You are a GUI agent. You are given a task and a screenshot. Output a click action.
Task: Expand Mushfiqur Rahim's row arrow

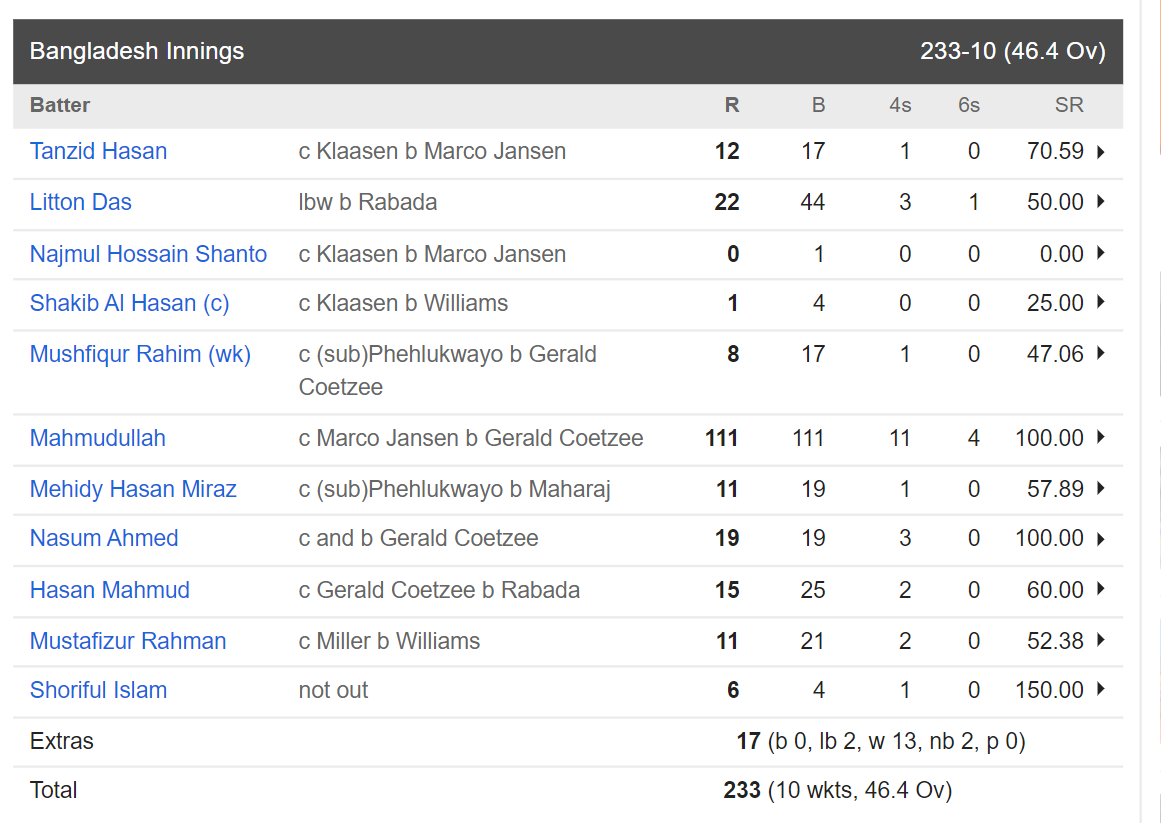1101,353
